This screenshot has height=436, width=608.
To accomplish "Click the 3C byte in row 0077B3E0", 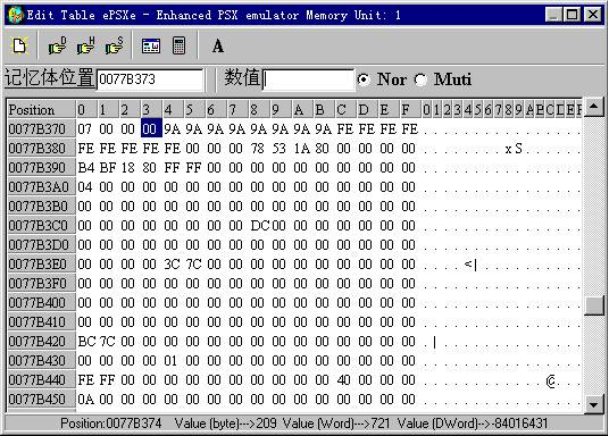I will pos(172,264).
